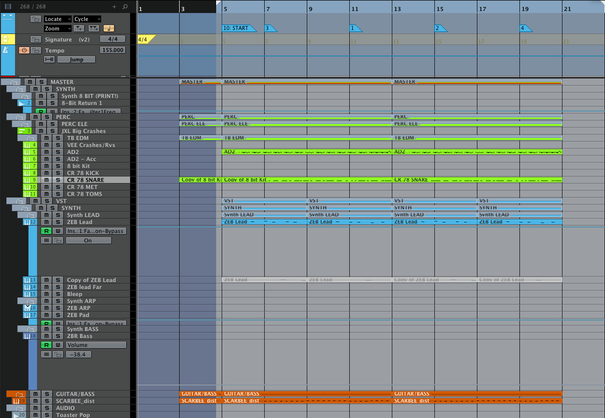Click the 155.000 tempo value field
Image resolution: width=605 pixels, height=418 pixels.
112,50
